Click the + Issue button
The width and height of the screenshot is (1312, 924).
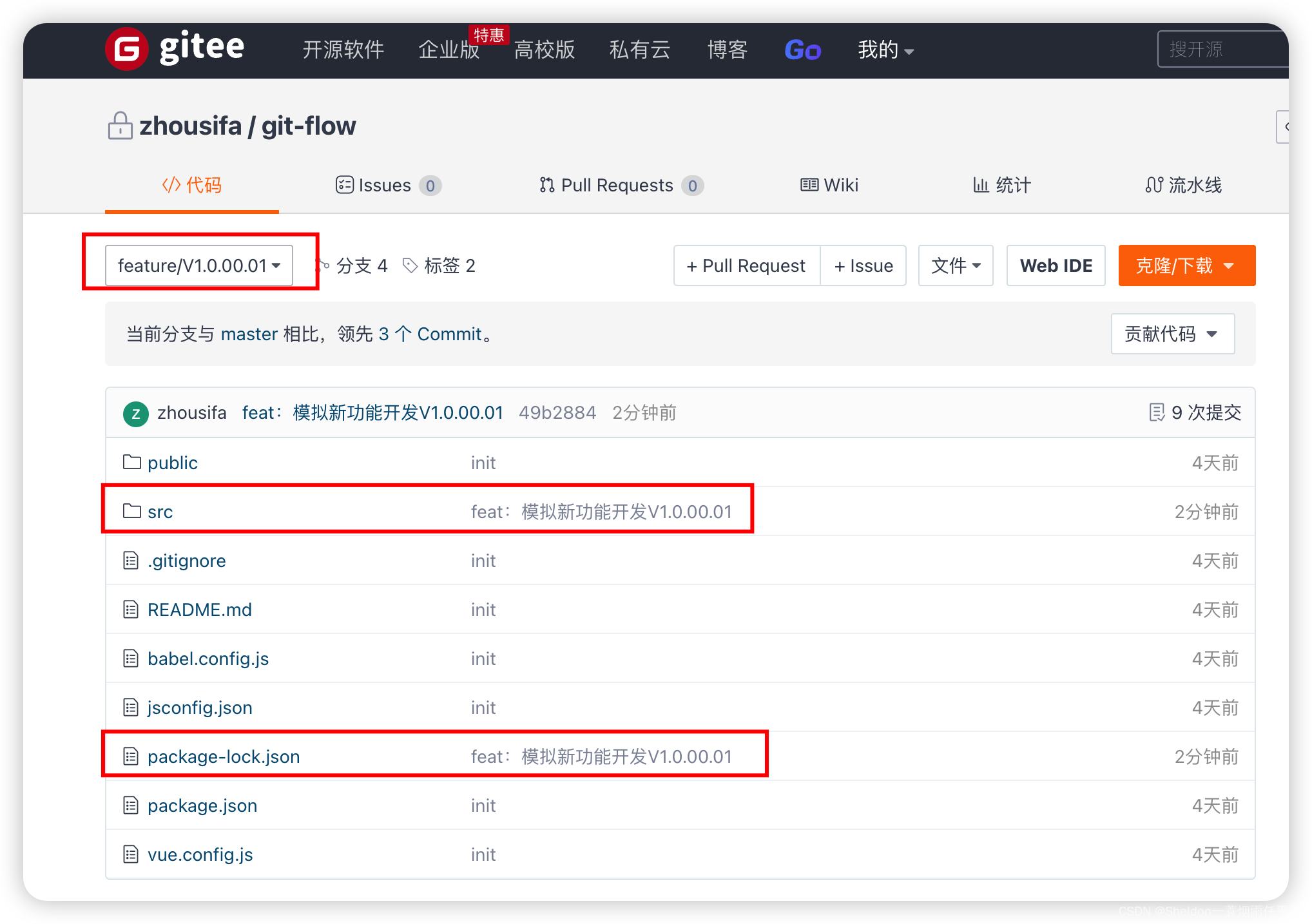pos(863,265)
